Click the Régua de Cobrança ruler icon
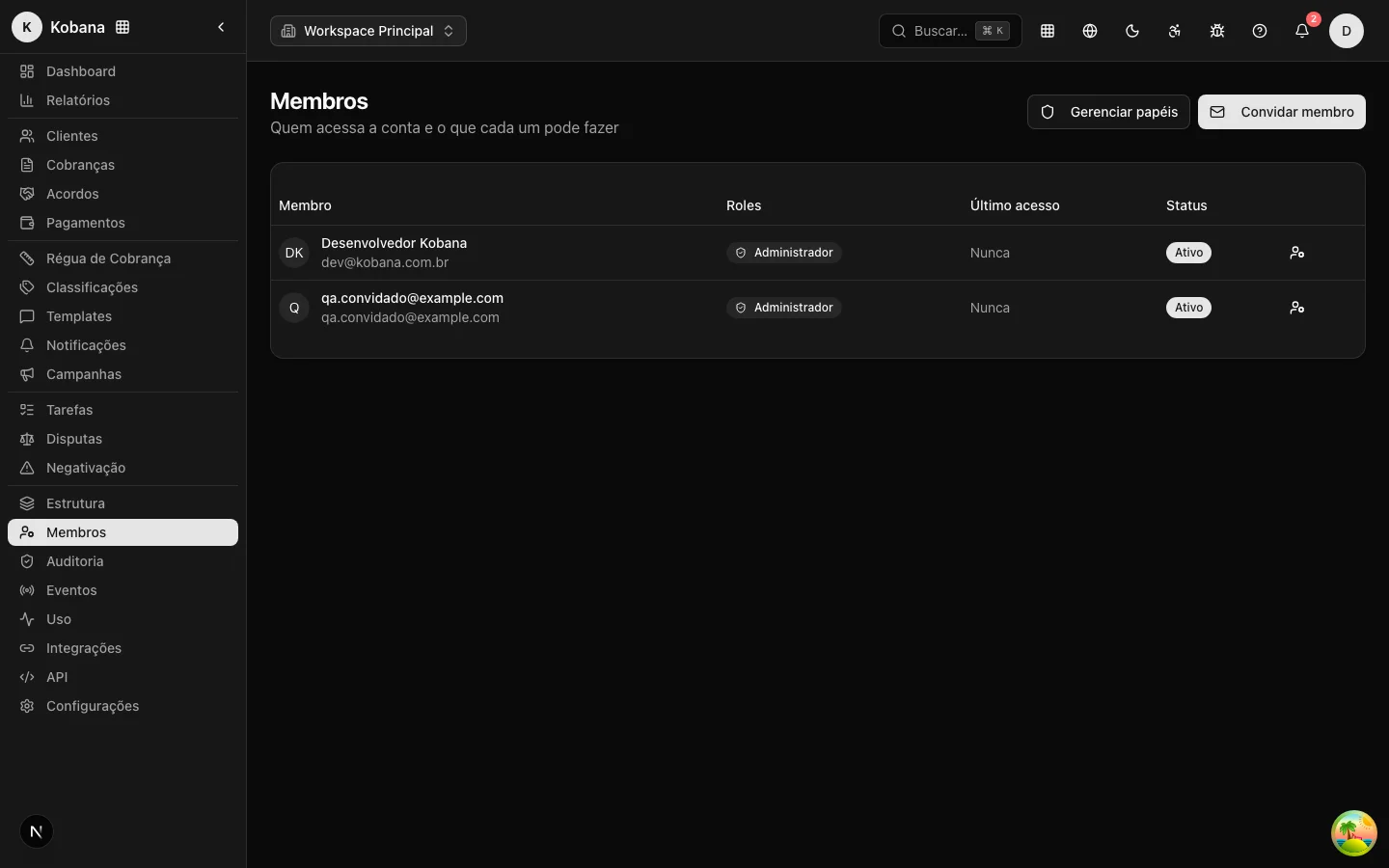The height and width of the screenshot is (868, 1389). 27,258
